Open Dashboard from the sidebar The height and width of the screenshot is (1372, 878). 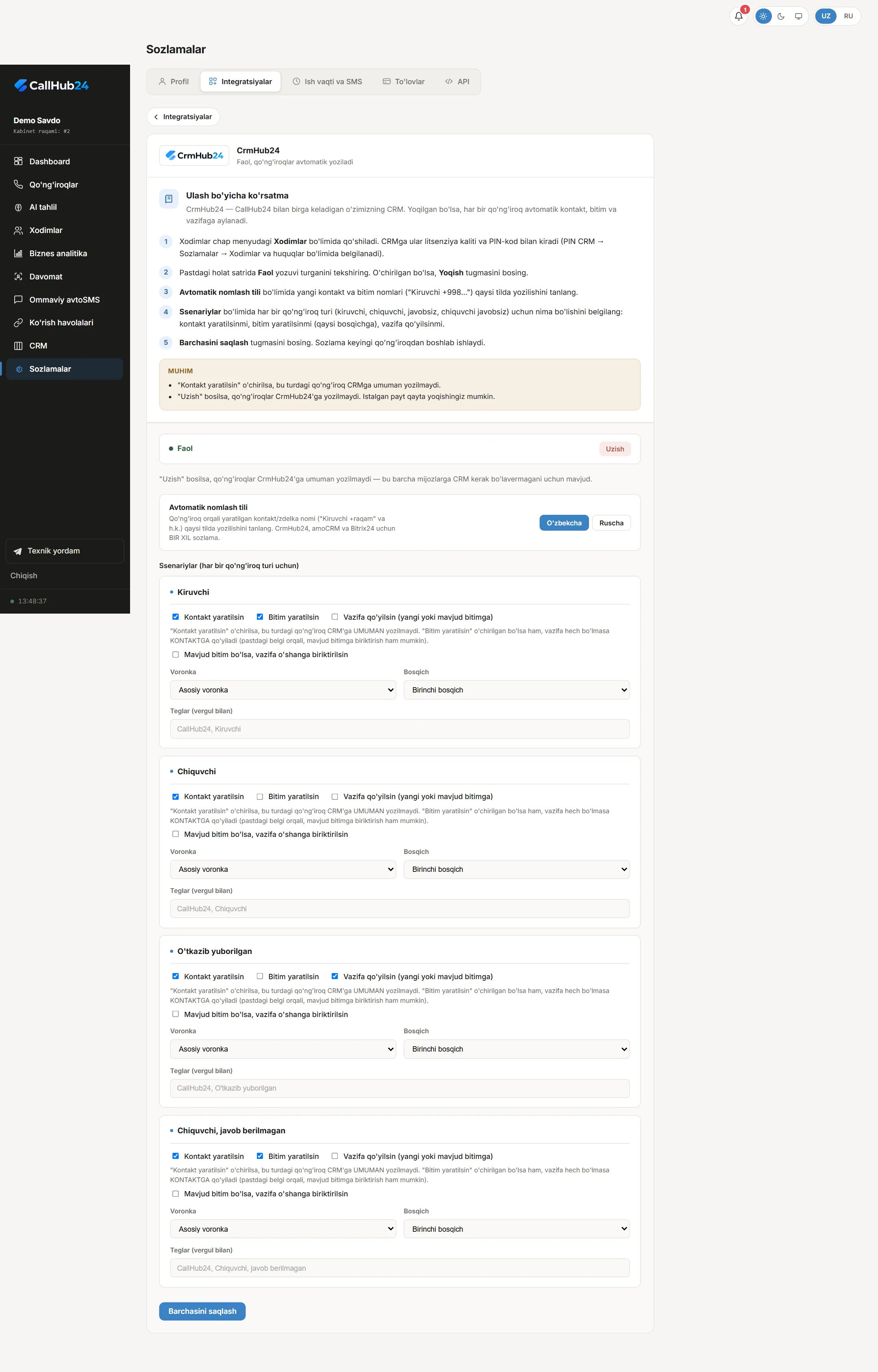click(64, 161)
